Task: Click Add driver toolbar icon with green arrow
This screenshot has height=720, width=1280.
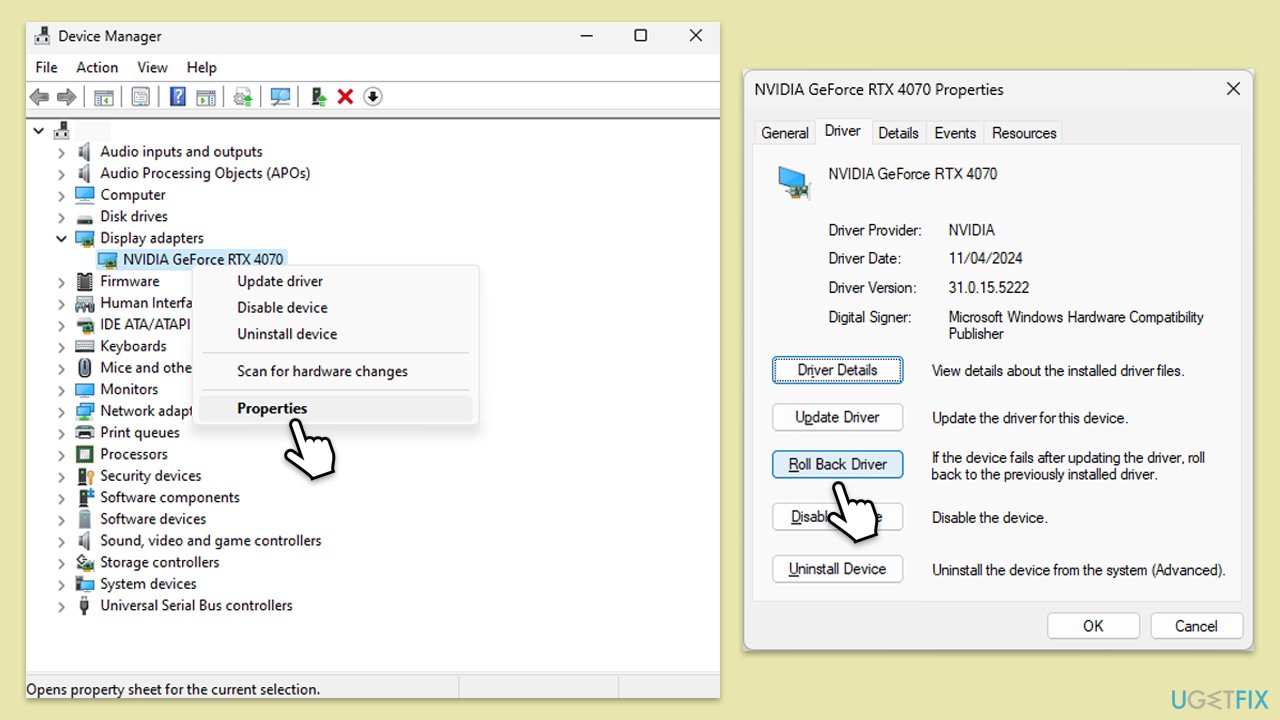Action: [x=318, y=96]
